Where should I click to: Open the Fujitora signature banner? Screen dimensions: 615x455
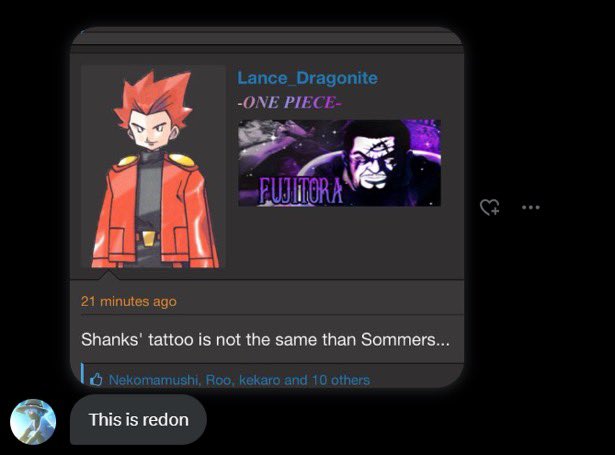pyautogui.click(x=339, y=163)
